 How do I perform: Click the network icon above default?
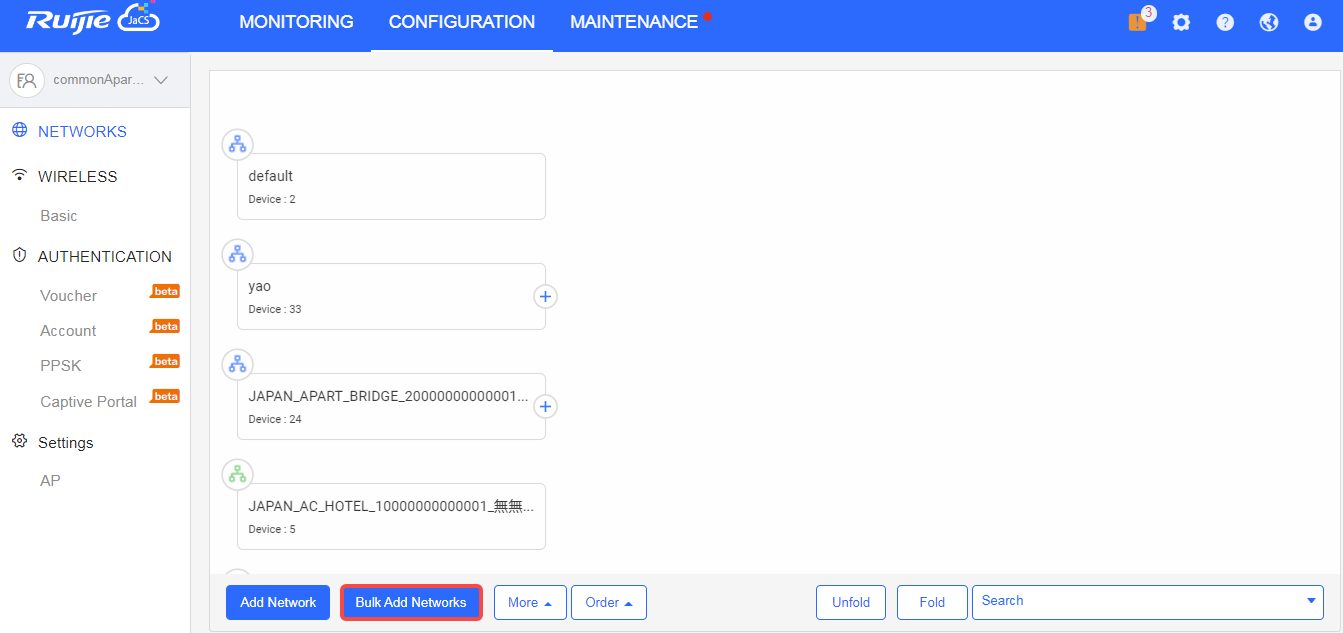click(x=237, y=145)
